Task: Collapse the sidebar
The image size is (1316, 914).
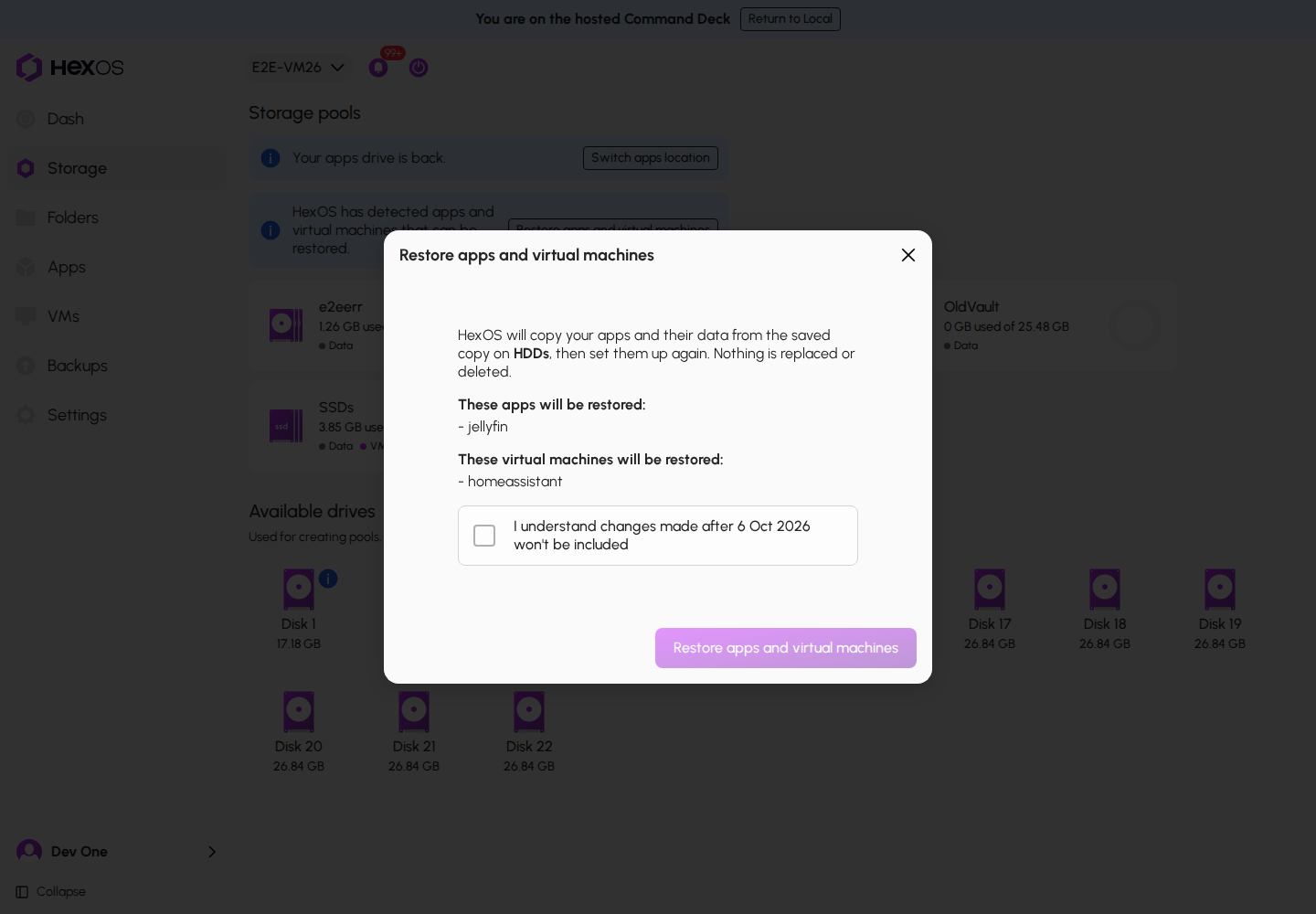Action: 51,892
